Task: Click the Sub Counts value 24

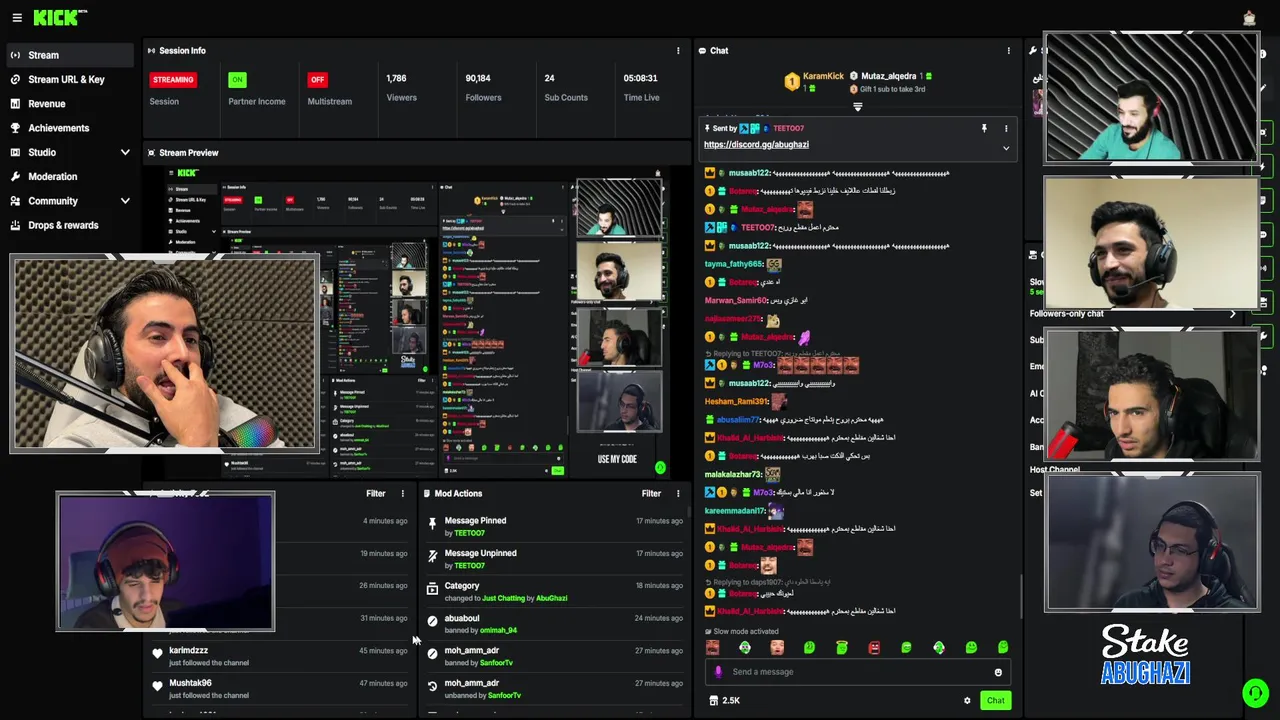Action: coord(549,78)
